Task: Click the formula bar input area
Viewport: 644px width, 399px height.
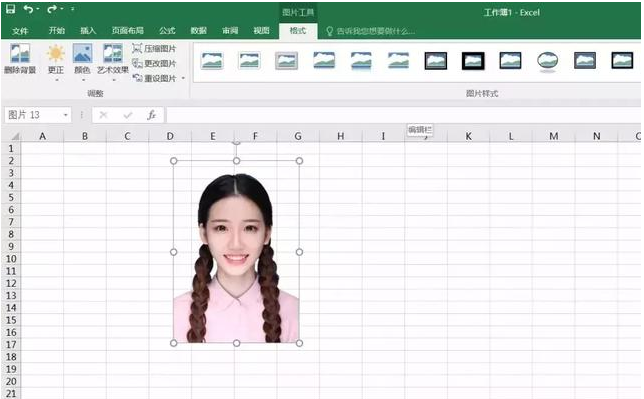Action: pos(404,115)
